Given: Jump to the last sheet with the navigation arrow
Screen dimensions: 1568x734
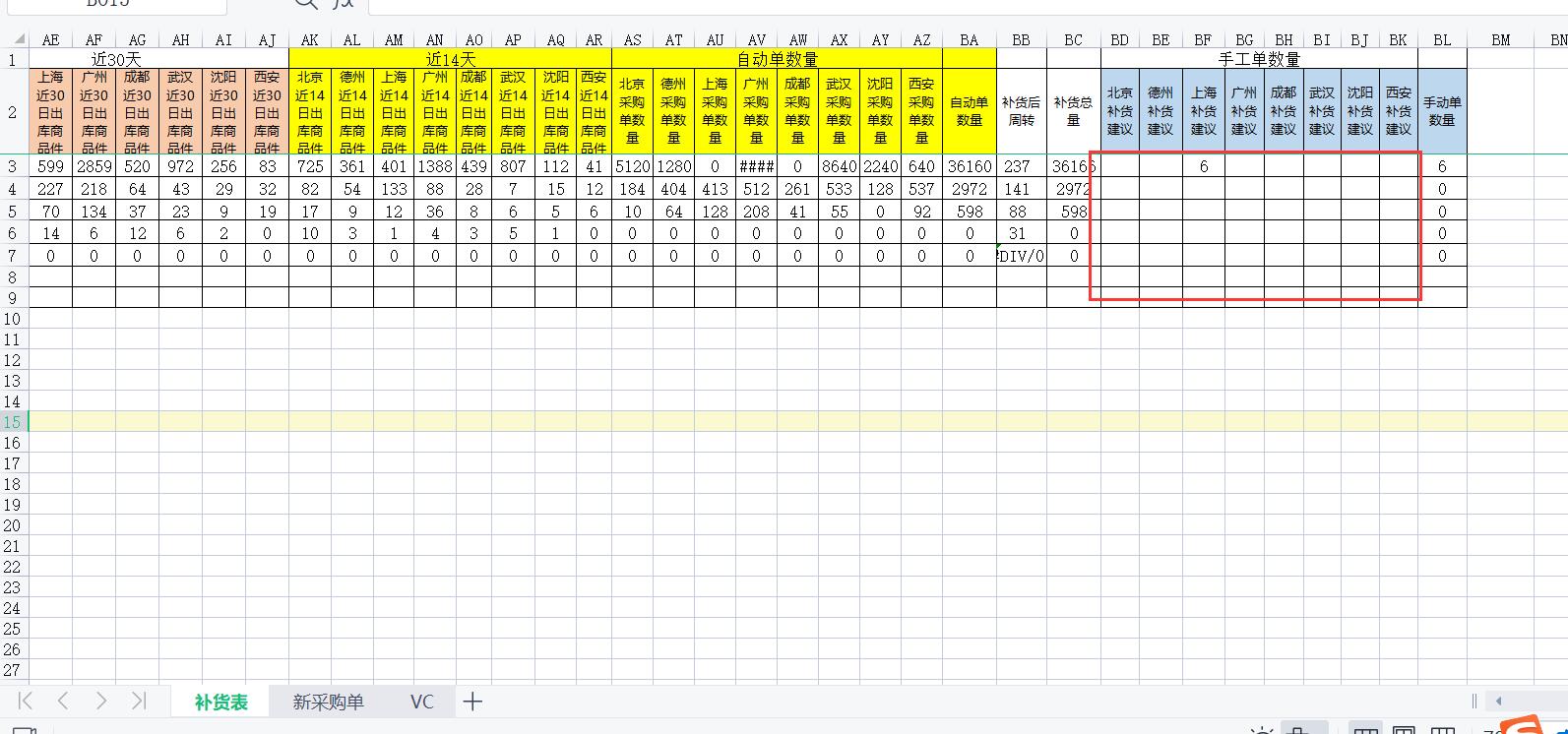Looking at the screenshot, I should pos(139,701).
